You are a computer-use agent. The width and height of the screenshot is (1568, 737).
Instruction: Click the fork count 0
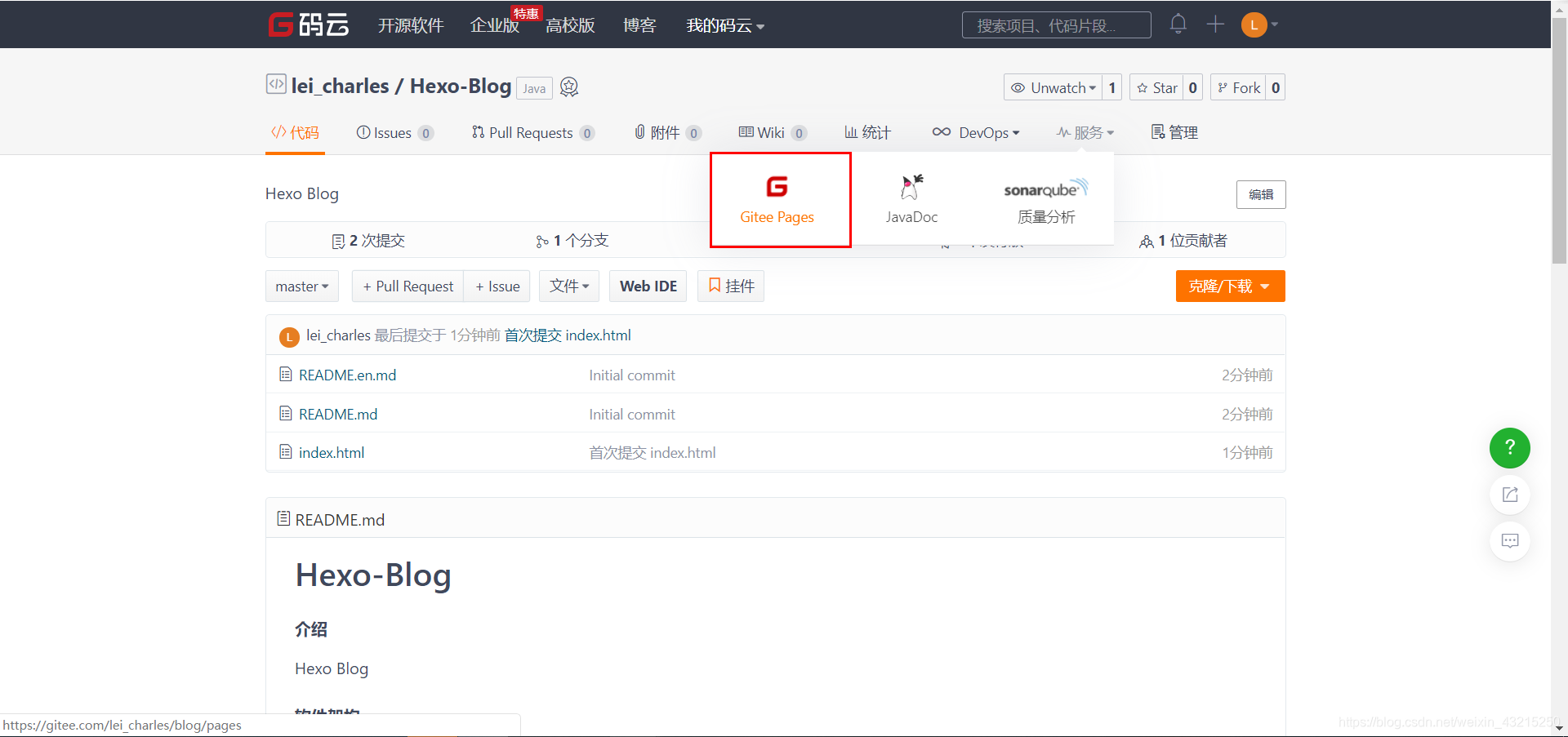1275,87
